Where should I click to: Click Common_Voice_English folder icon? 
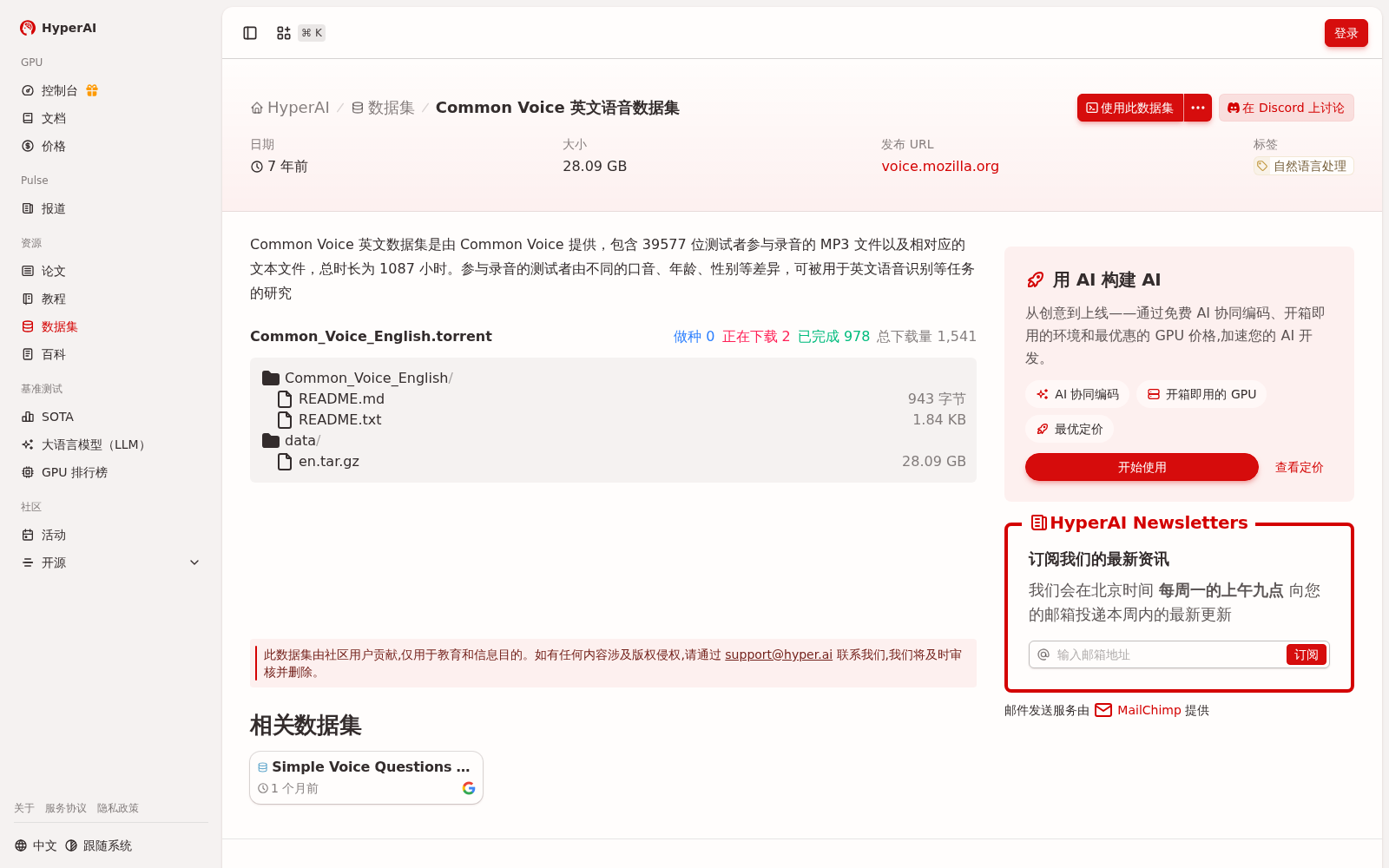click(271, 378)
